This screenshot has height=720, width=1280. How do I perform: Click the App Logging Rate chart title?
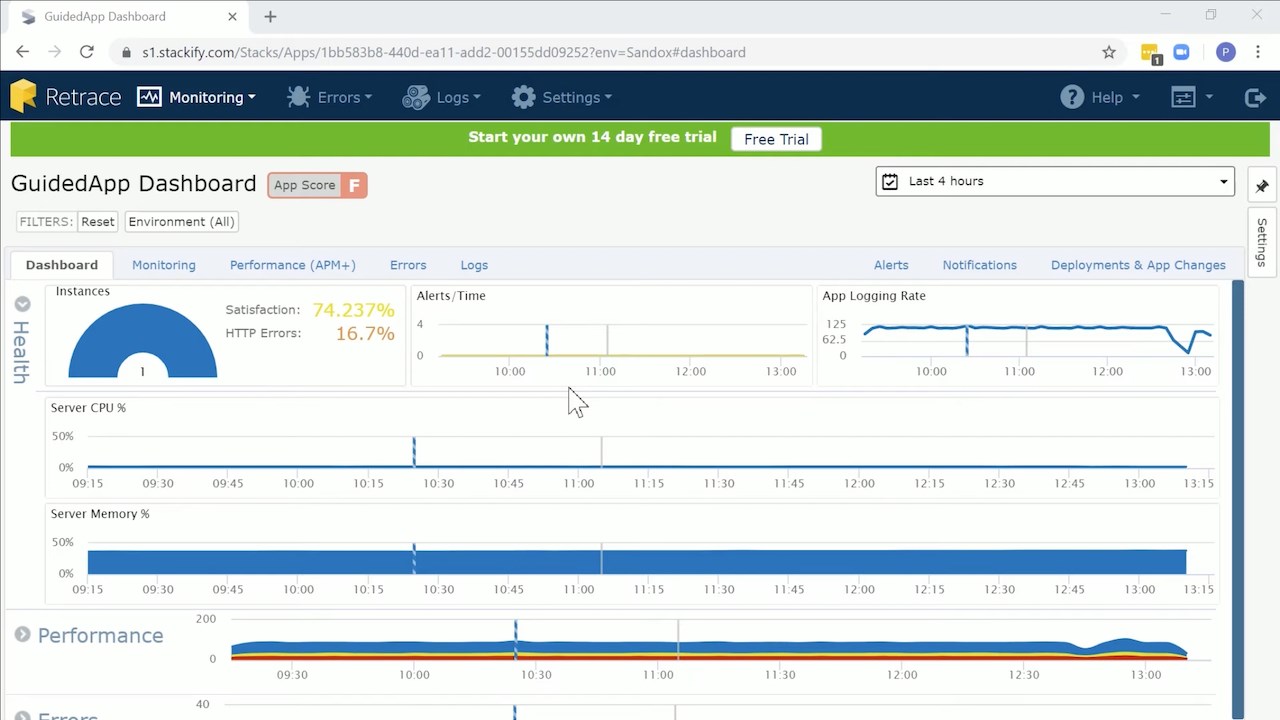[x=874, y=296]
